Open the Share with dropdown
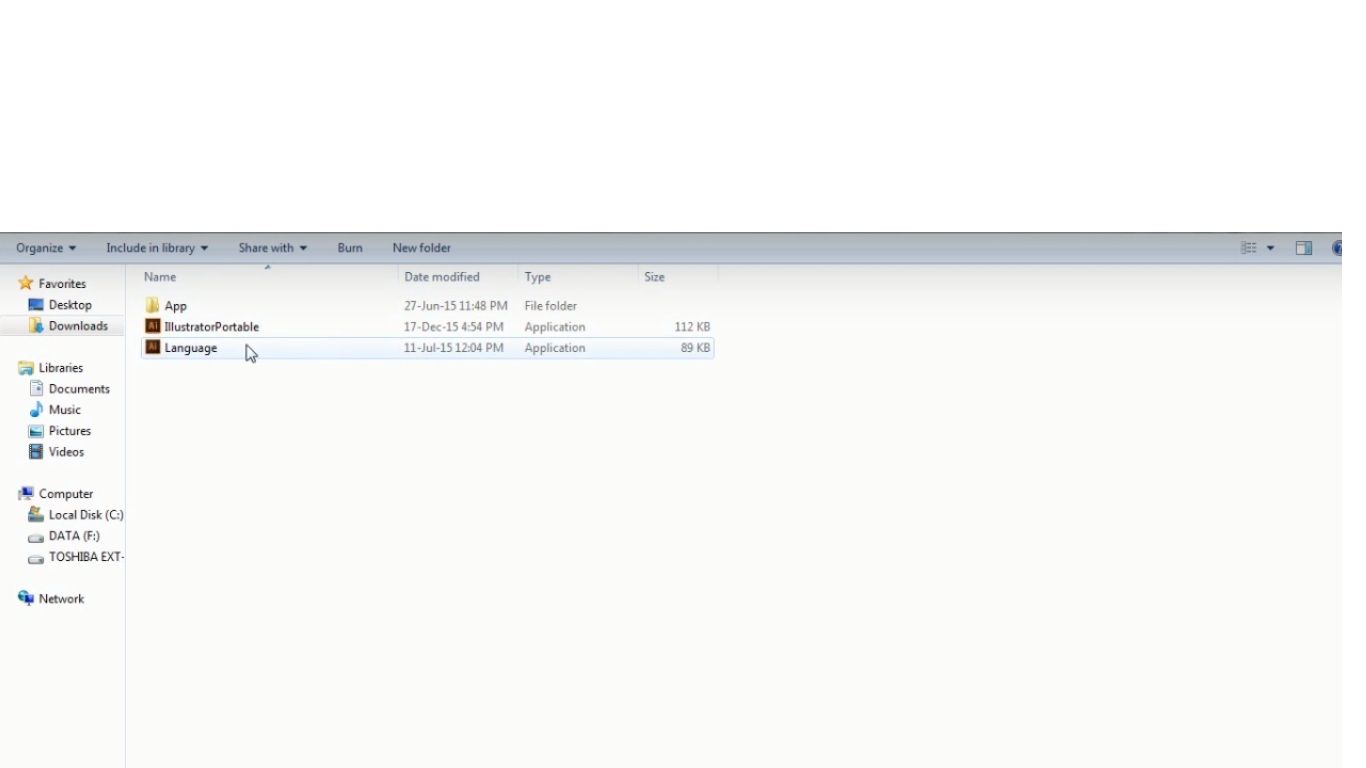The width and height of the screenshot is (1366, 768). coord(272,248)
